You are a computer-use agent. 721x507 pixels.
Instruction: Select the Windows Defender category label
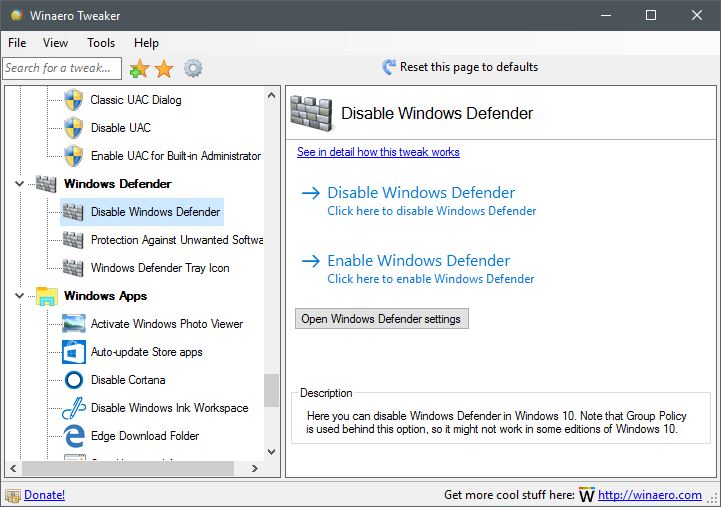click(x=118, y=184)
